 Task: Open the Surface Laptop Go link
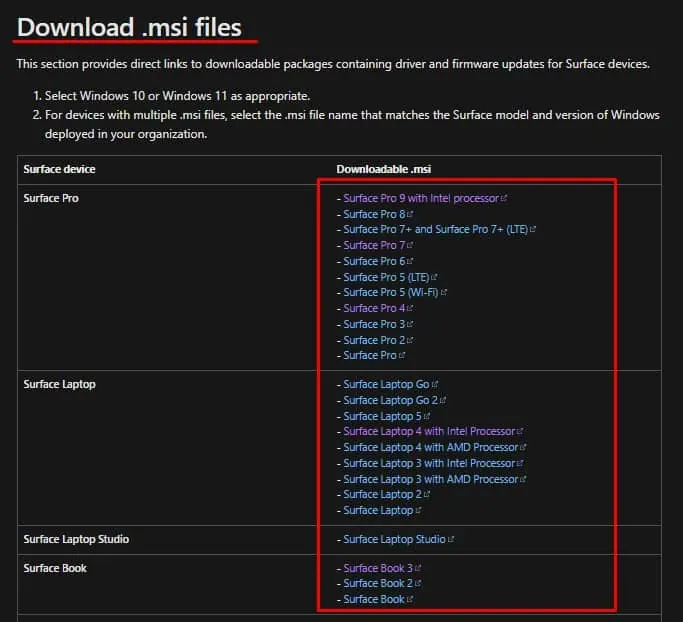pos(386,385)
